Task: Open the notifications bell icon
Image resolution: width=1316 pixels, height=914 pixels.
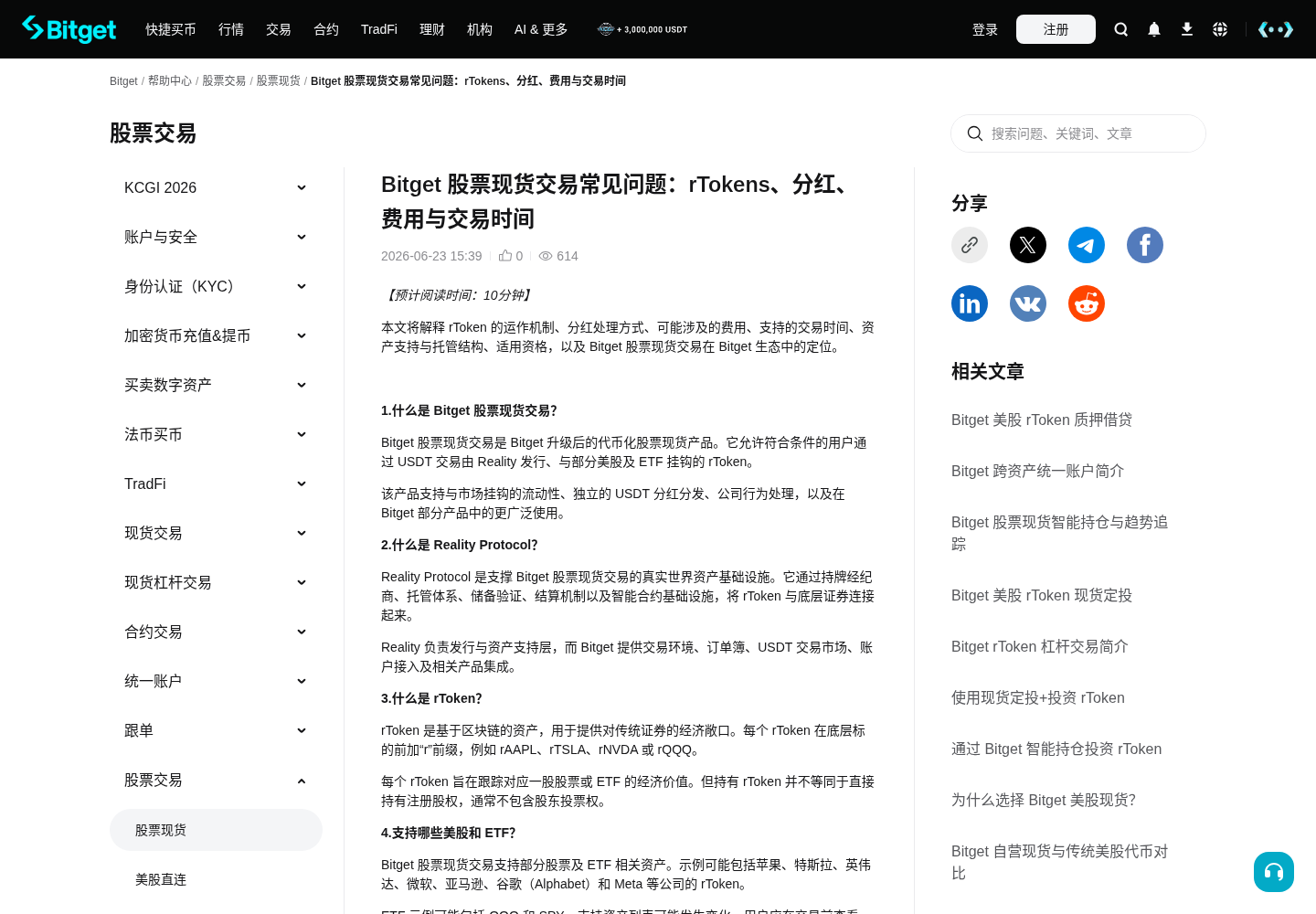Action: coord(1154,29)
